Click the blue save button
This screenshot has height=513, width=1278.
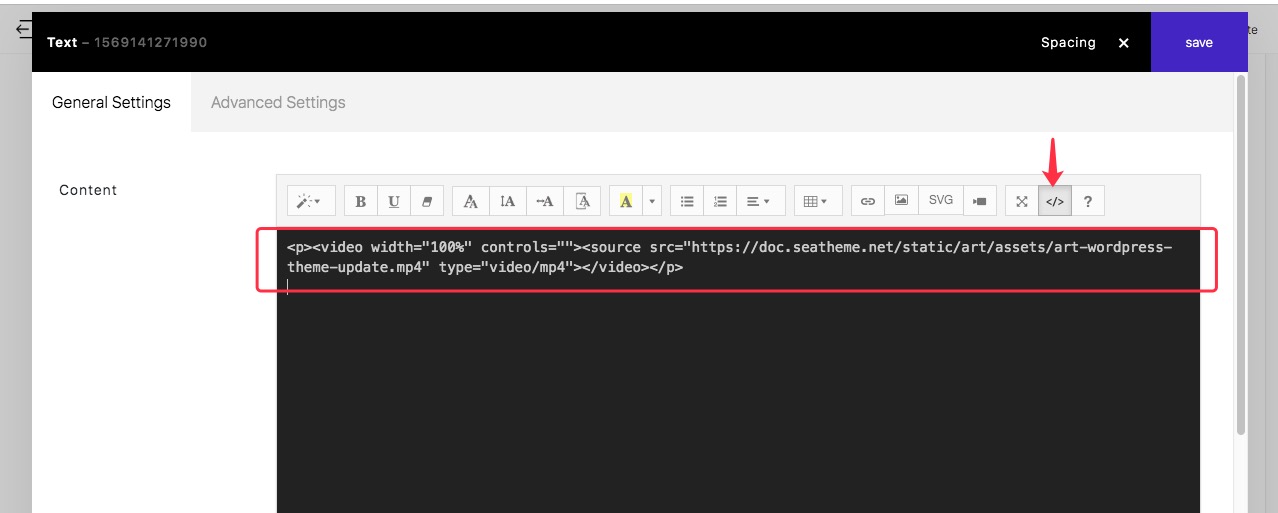(1199, 42)
